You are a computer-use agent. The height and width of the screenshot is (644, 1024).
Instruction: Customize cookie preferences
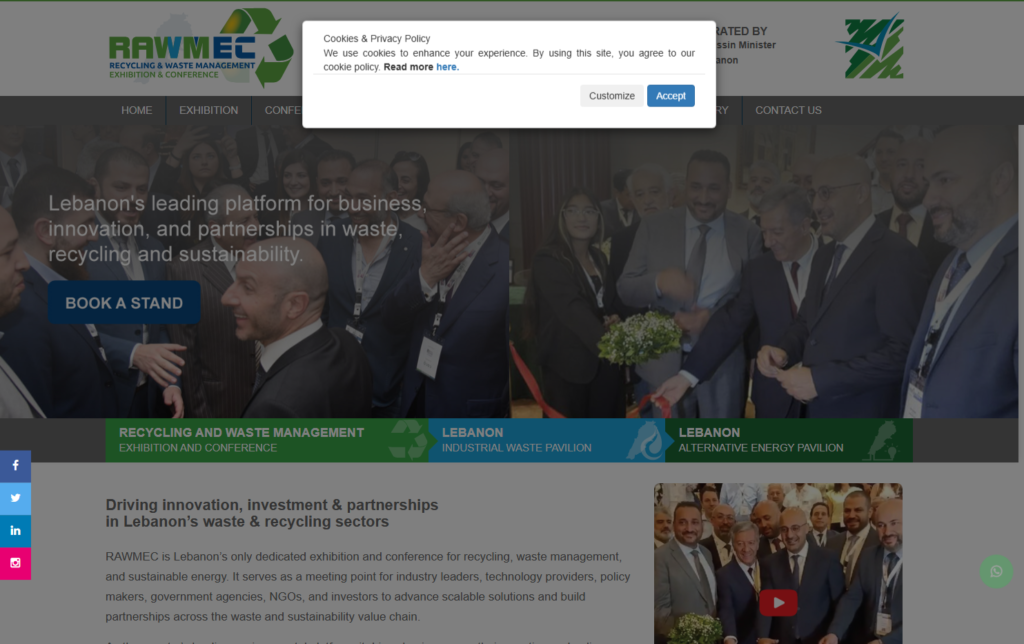tap(612, 96)
